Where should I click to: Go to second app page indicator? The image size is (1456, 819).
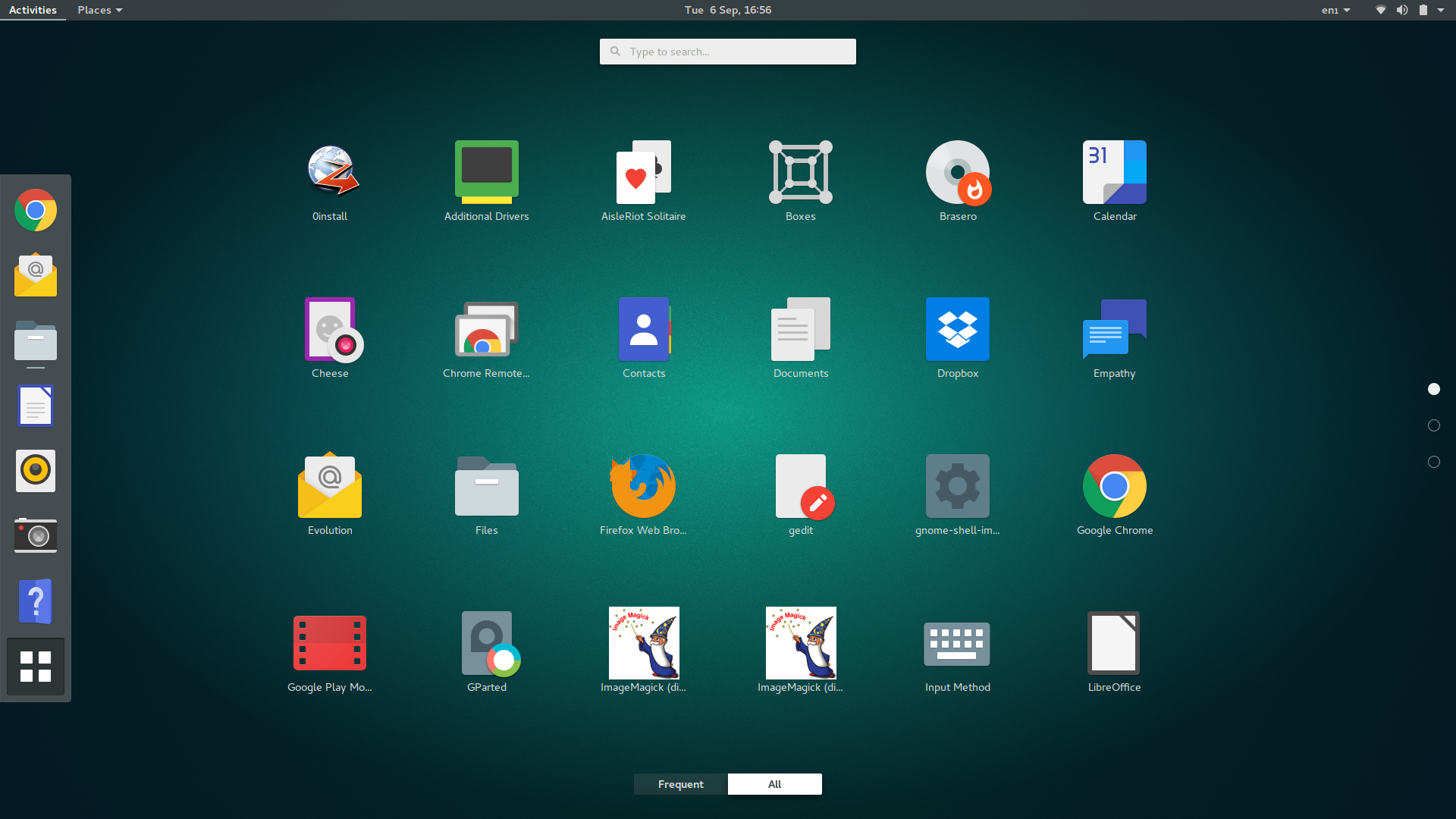1434,425
